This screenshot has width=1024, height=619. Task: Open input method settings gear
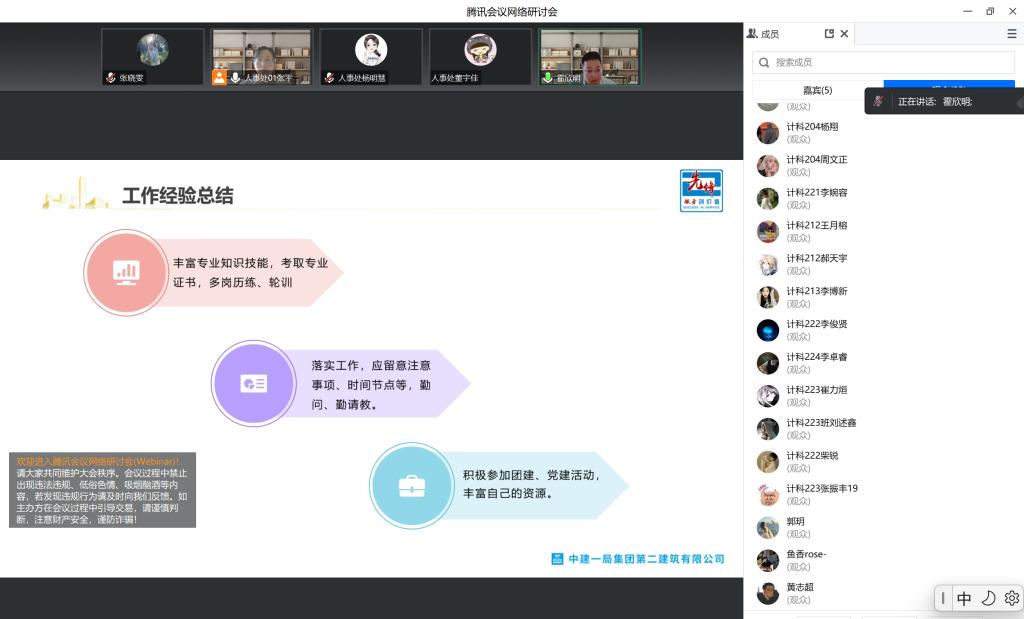pyautogui.click(x=1011, y=598)
